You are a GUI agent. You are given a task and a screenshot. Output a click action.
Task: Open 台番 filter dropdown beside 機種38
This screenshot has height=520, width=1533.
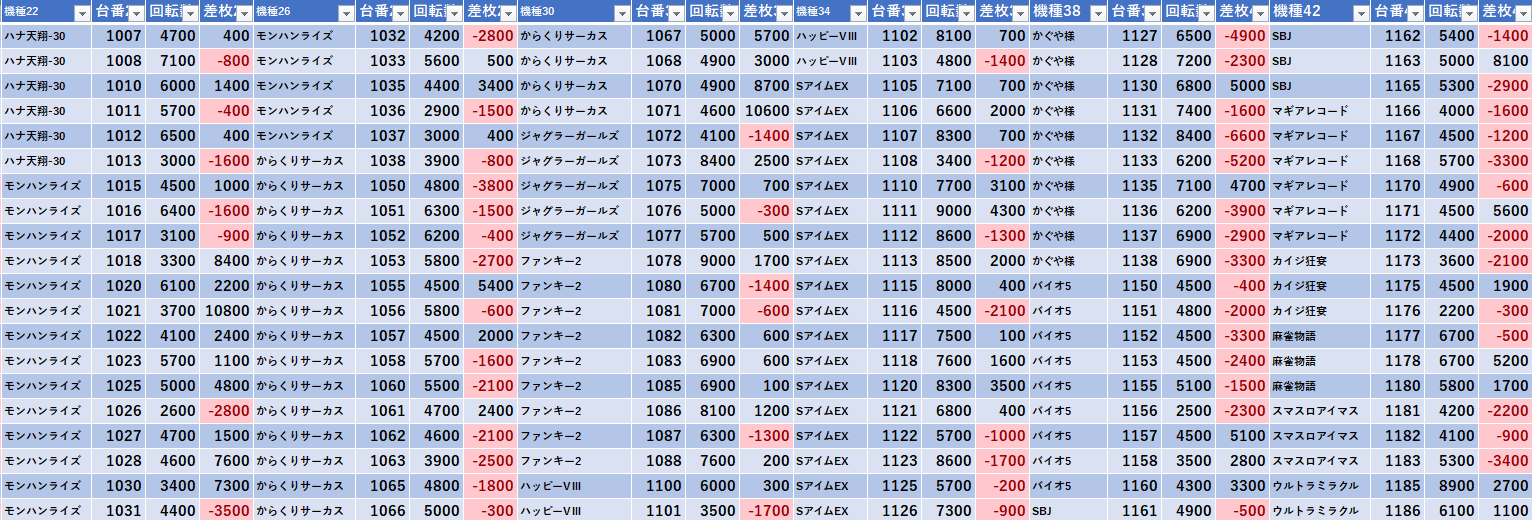point(1150,13)
